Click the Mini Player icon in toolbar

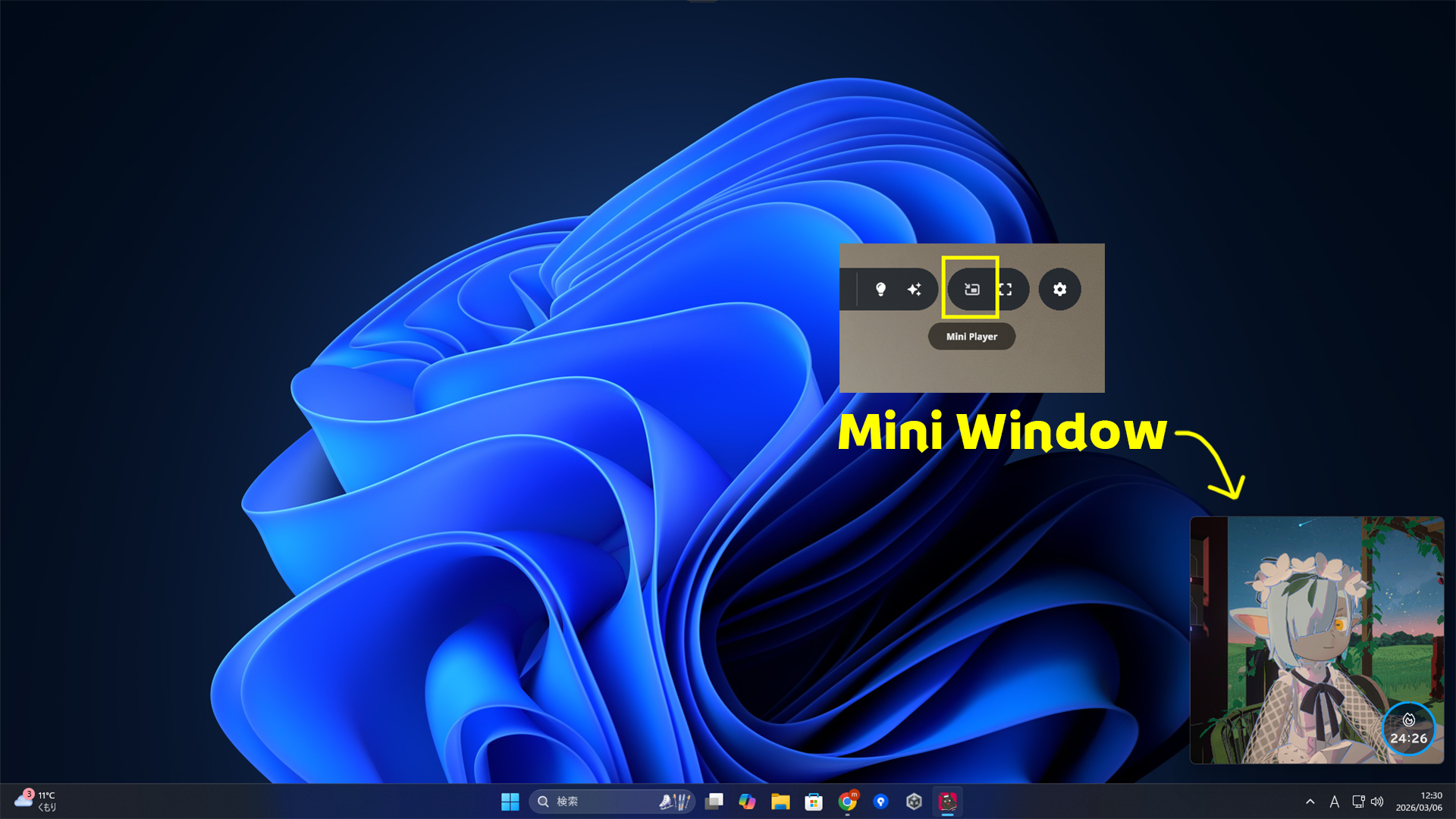[971, 289]
